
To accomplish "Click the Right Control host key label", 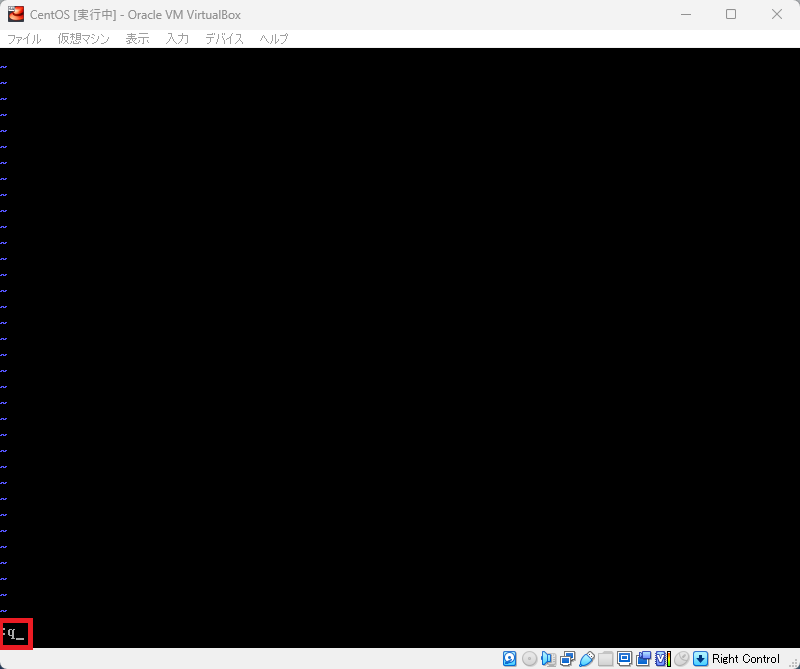I will tap(745, 659).
